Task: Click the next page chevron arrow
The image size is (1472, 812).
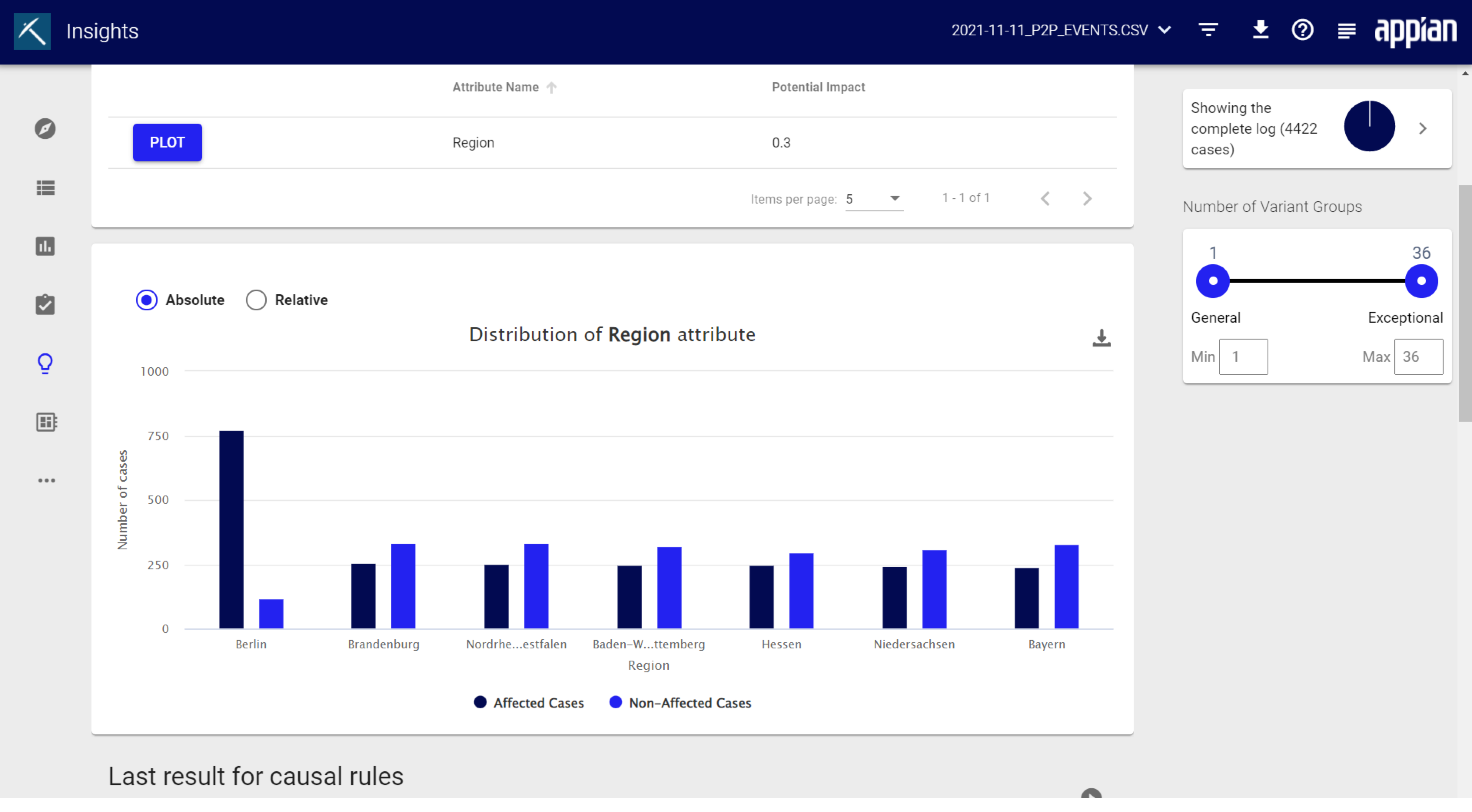Action: point(1087,197)
